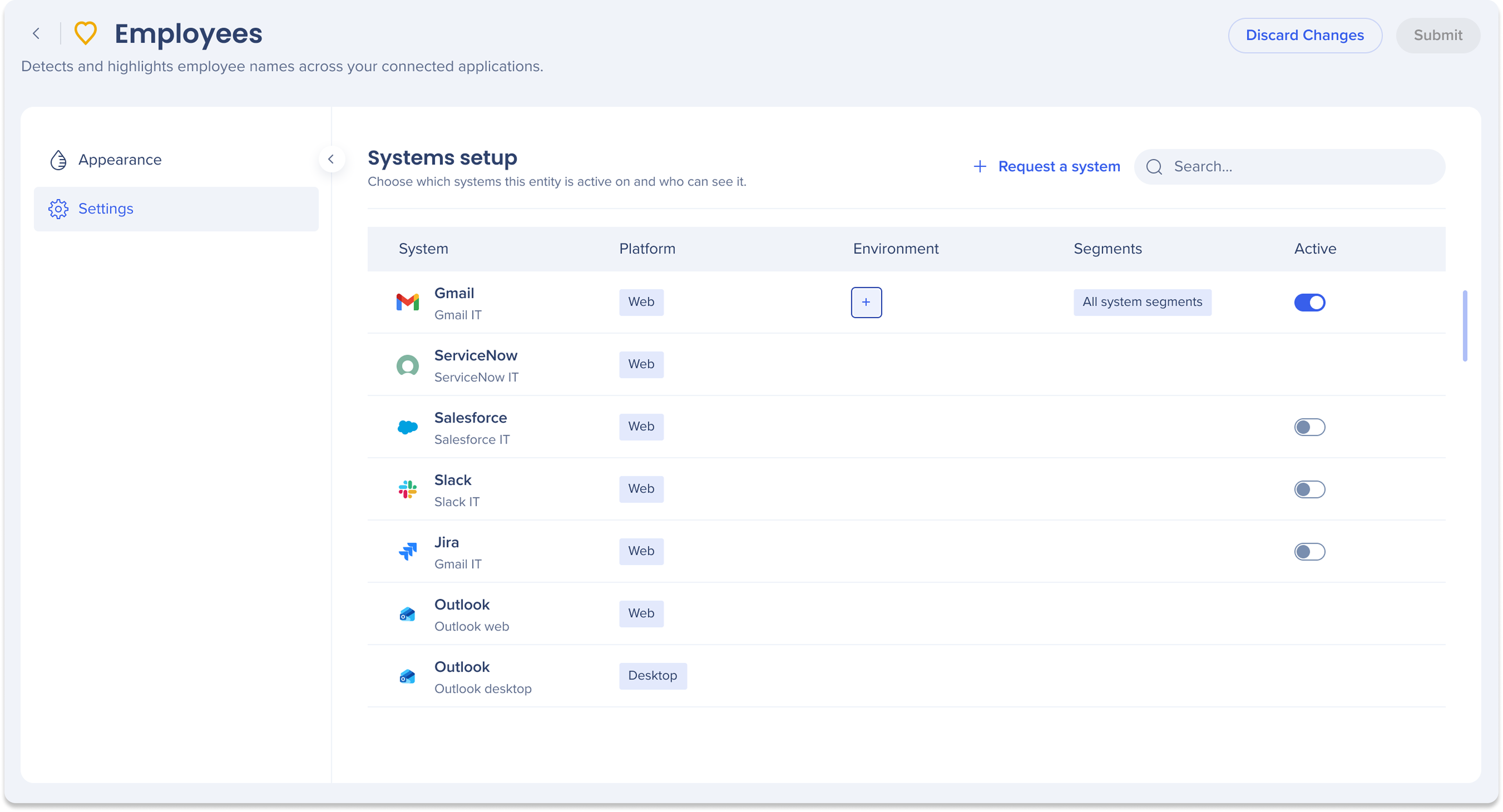
Task: Click the Settings gear icon
Action: (x=58, y=209)
